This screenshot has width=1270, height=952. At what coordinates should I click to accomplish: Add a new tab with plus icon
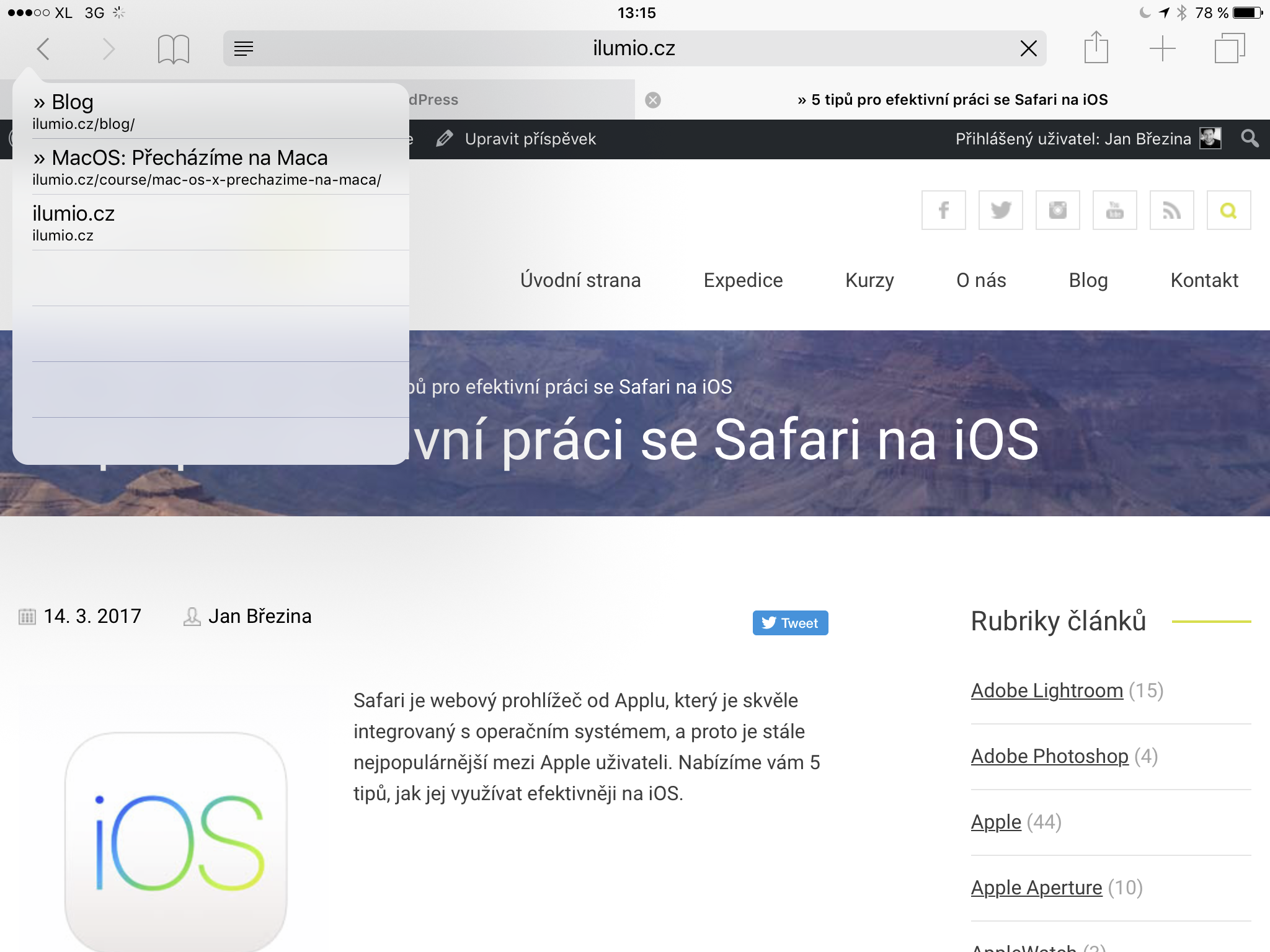click(1162, 48)
